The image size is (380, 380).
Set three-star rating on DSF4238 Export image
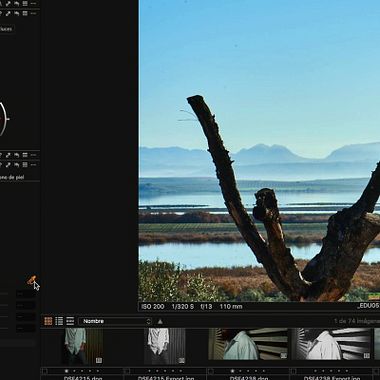click(331, 371)
